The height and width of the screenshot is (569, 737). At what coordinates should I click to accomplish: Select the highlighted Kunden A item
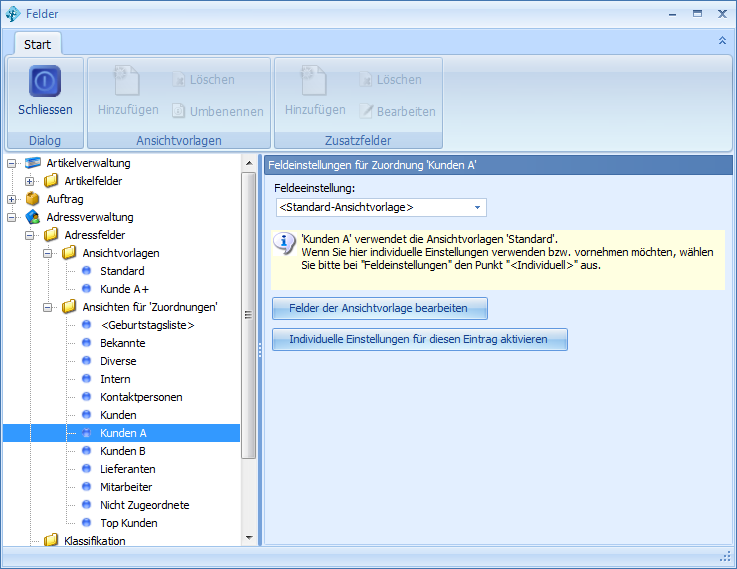(x=121, y=433)
